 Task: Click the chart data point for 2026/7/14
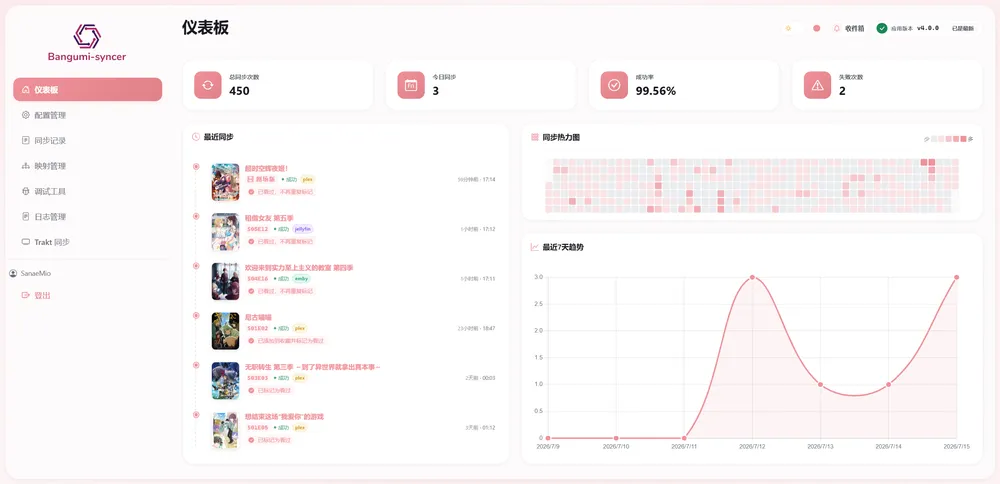(888, 385)
